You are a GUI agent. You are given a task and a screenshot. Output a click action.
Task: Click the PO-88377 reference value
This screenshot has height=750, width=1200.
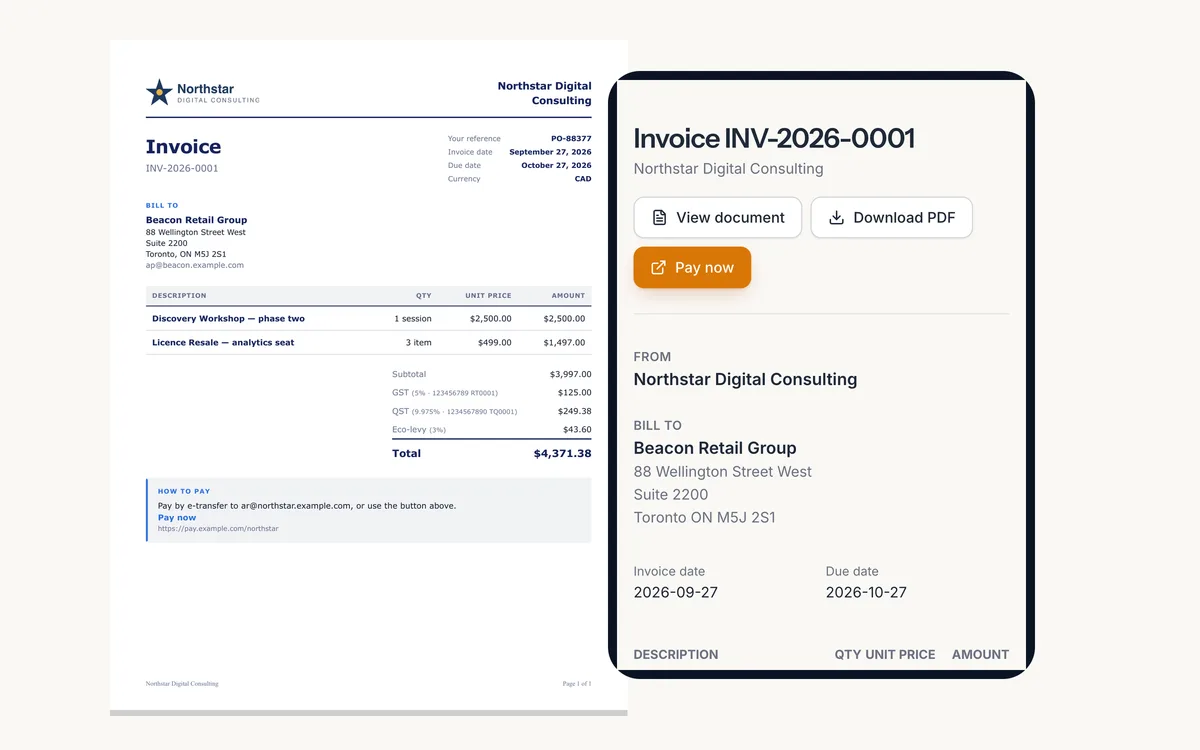(x=571, y=139)
